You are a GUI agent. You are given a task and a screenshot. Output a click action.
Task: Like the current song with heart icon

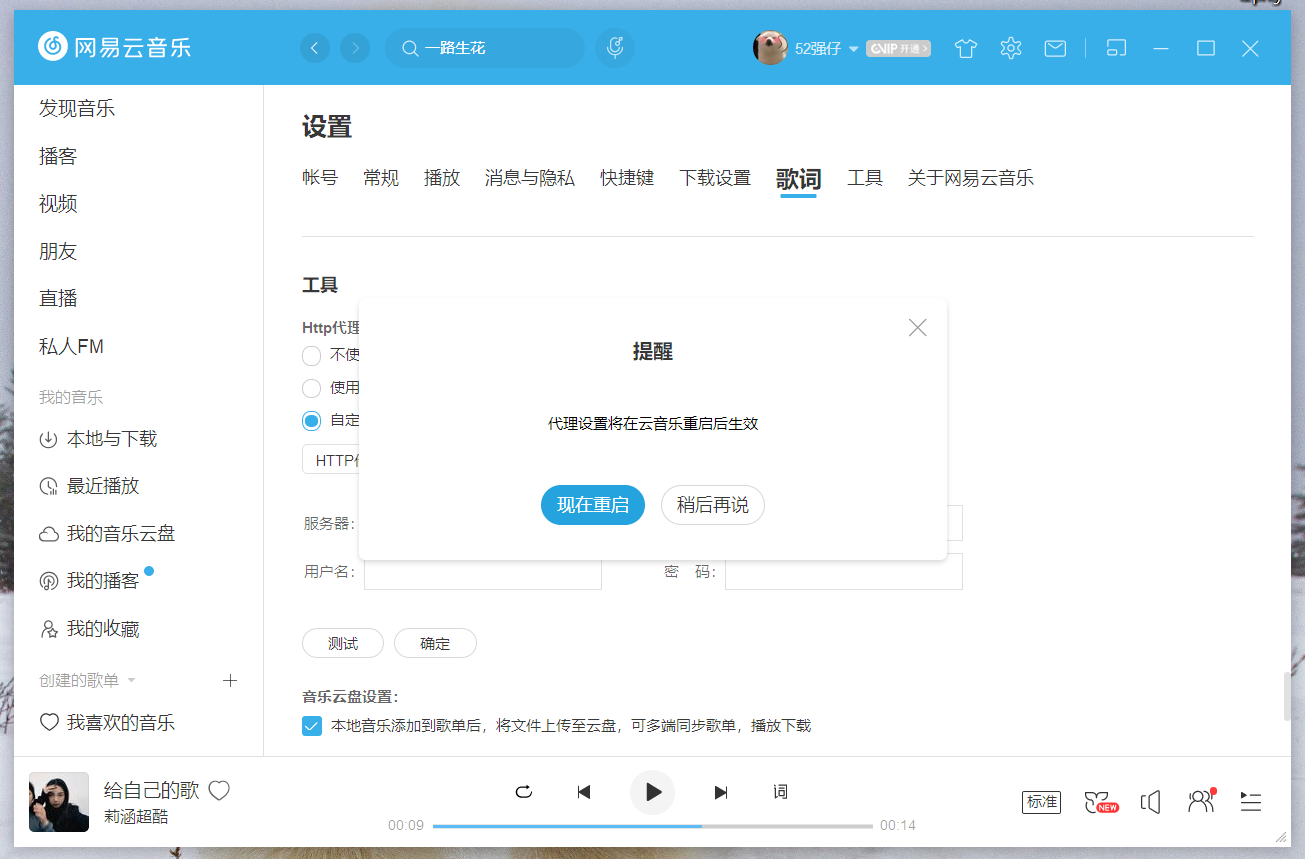pos(219,791)
